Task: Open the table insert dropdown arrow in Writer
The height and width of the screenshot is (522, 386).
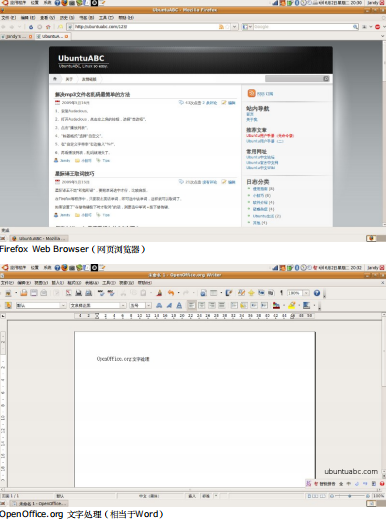Action: pos(221,293)
